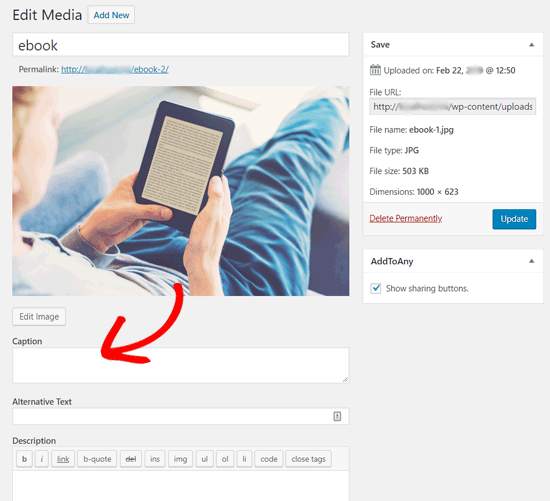Focus the Description text area
The height and width of the screenshot is (501, 550).
181,486
